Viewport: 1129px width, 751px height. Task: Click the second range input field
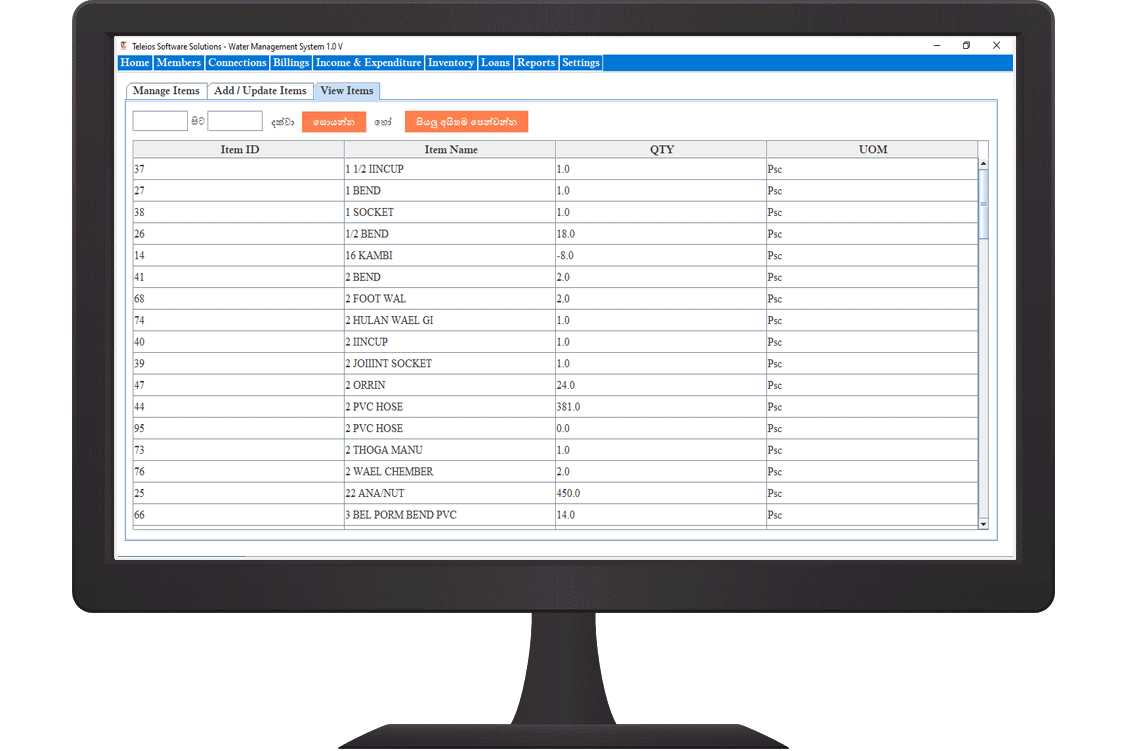click(235, 121)
